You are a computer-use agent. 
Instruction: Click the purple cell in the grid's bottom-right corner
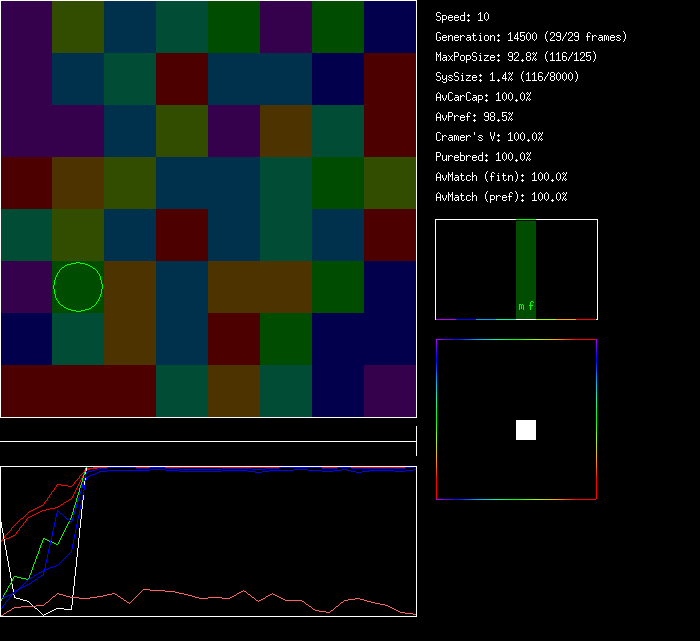[390, 391]
